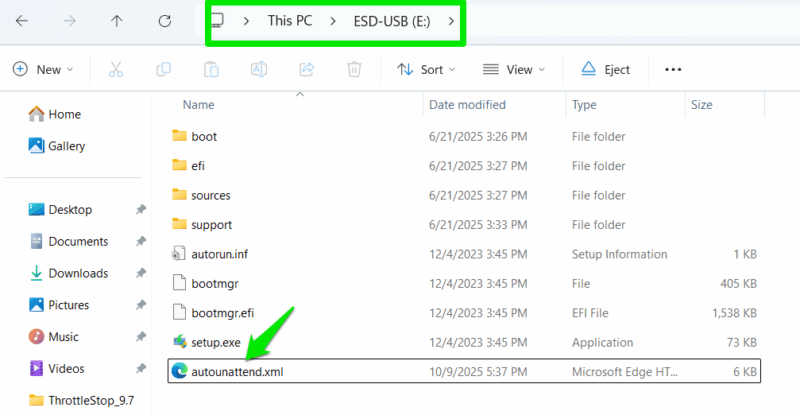Click the gear icon of autorun.inf
The width and height of the screenshot is (800, 415).
coord(179,253)
